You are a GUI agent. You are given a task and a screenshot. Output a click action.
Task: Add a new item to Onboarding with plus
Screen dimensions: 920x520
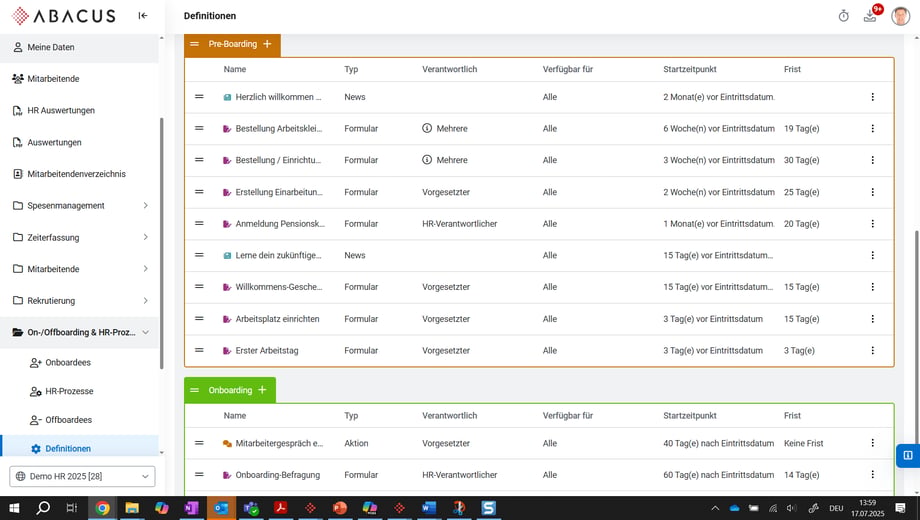262,390
